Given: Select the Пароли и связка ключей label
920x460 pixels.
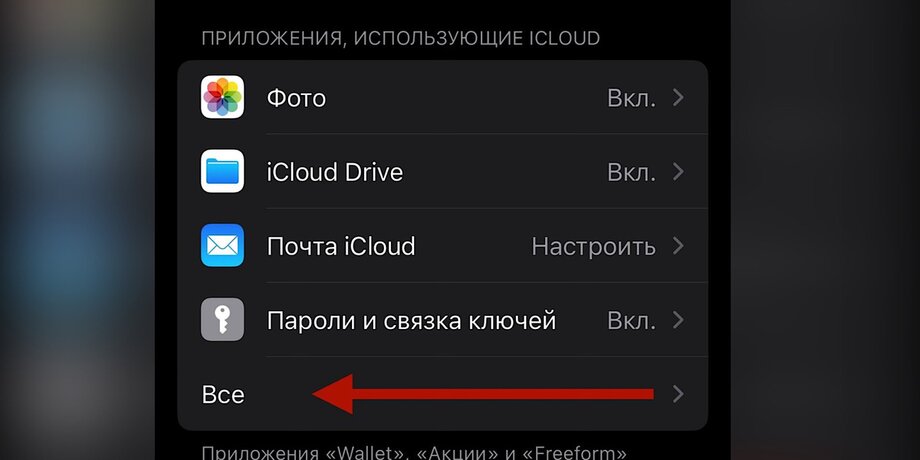Looking at the screenshot, I should 411,321.
